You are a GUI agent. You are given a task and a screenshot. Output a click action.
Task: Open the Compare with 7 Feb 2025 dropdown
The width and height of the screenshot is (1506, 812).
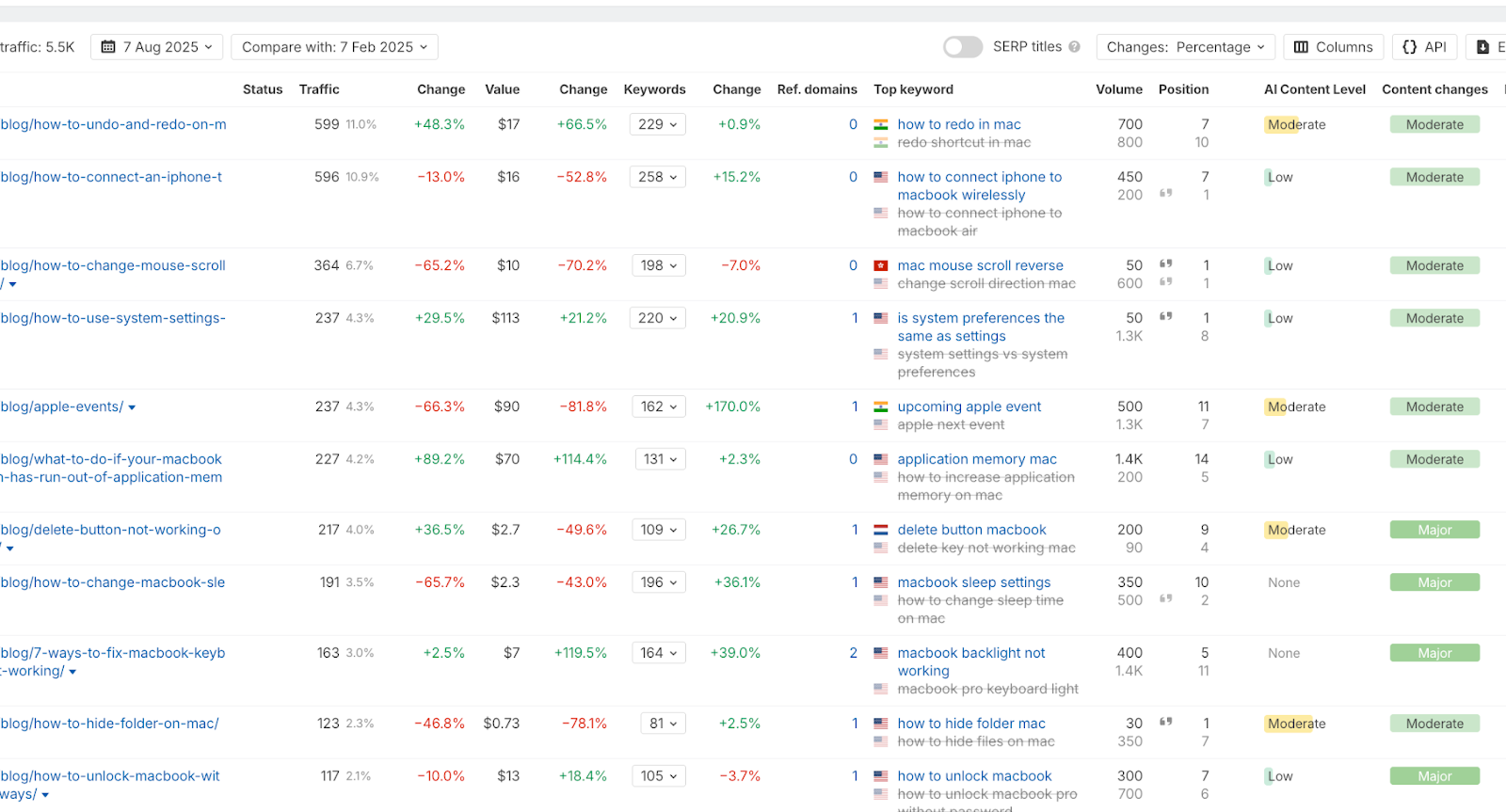(334, 47)
